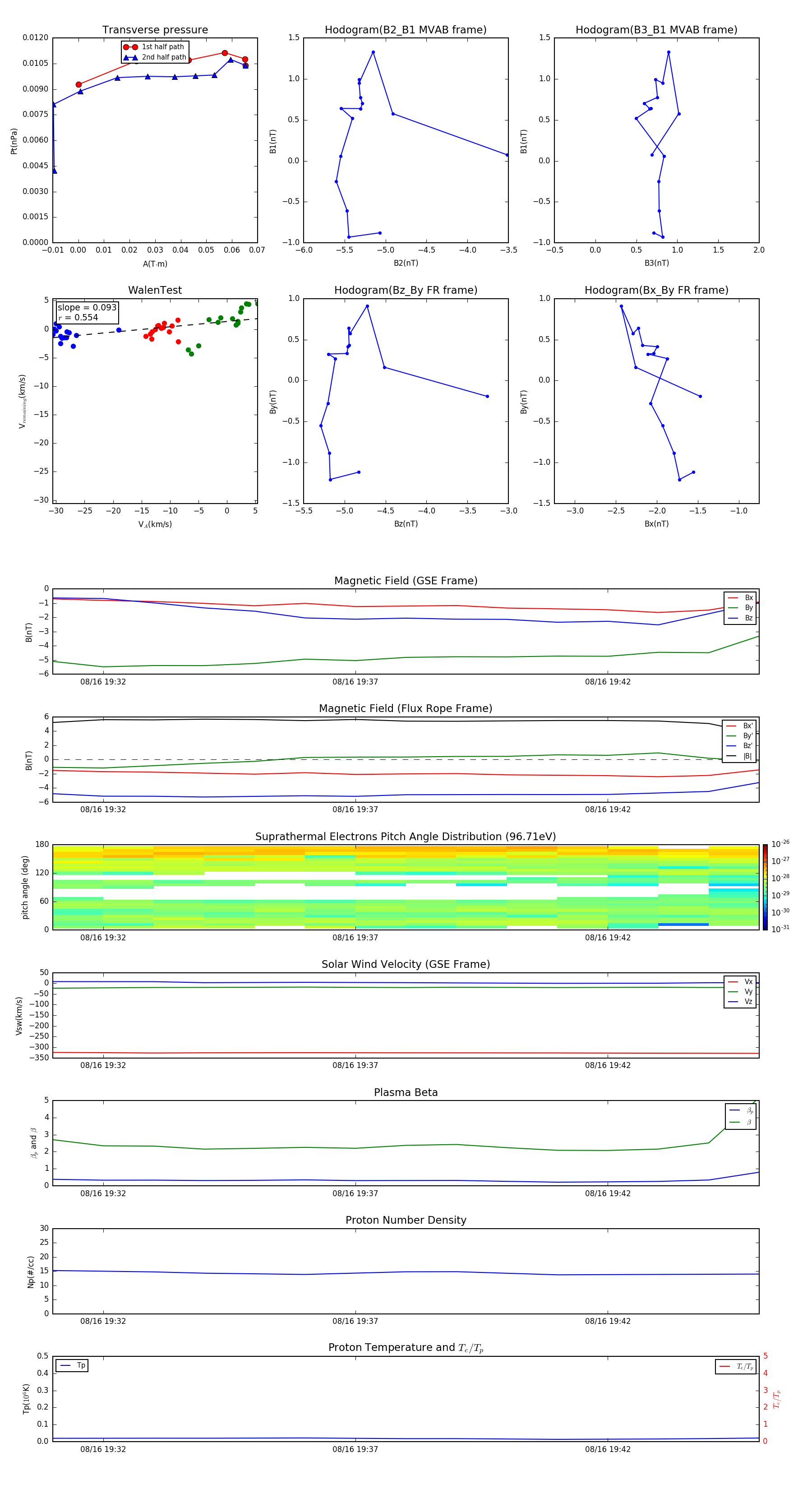Click the pitch angle color bar
The height and width of the screenshot is (1489, 812).
pyautogui.click(x=765, y=887)
